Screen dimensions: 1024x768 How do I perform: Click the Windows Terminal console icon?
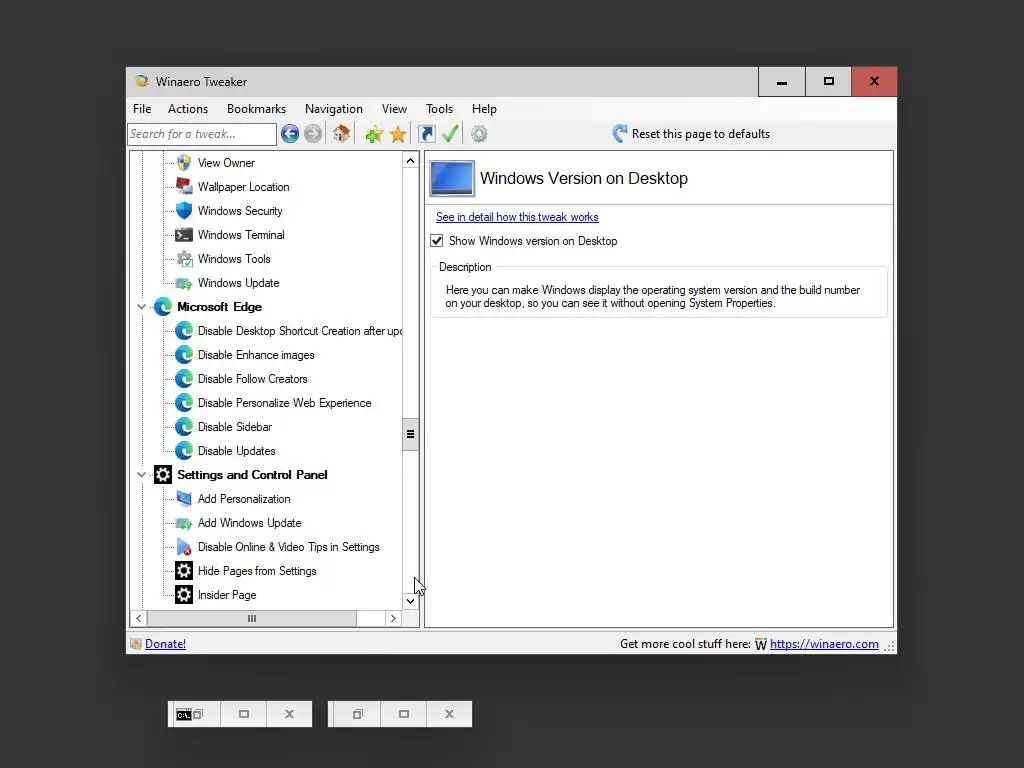(x=184, y=234)
